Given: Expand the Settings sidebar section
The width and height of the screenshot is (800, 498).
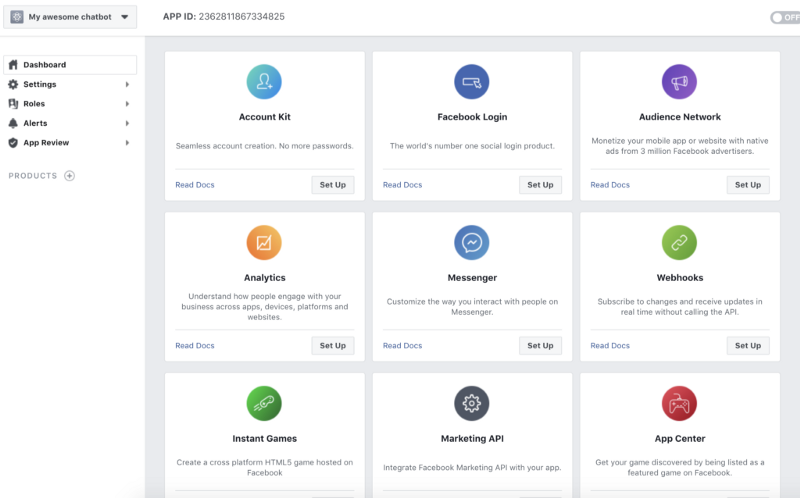Looking at the screenshot, I should click(x=69, y=85).
